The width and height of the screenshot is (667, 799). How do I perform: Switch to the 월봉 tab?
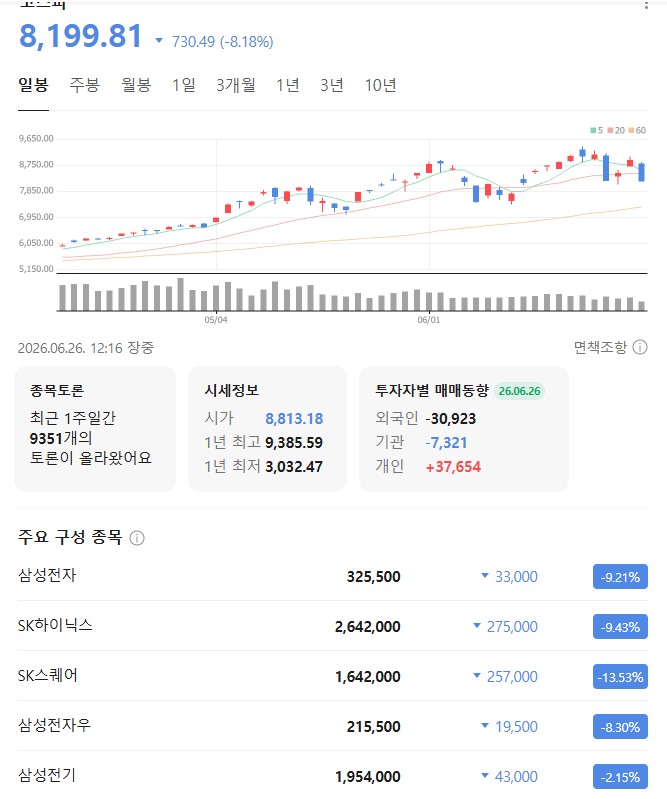click(x=136, y=85)
